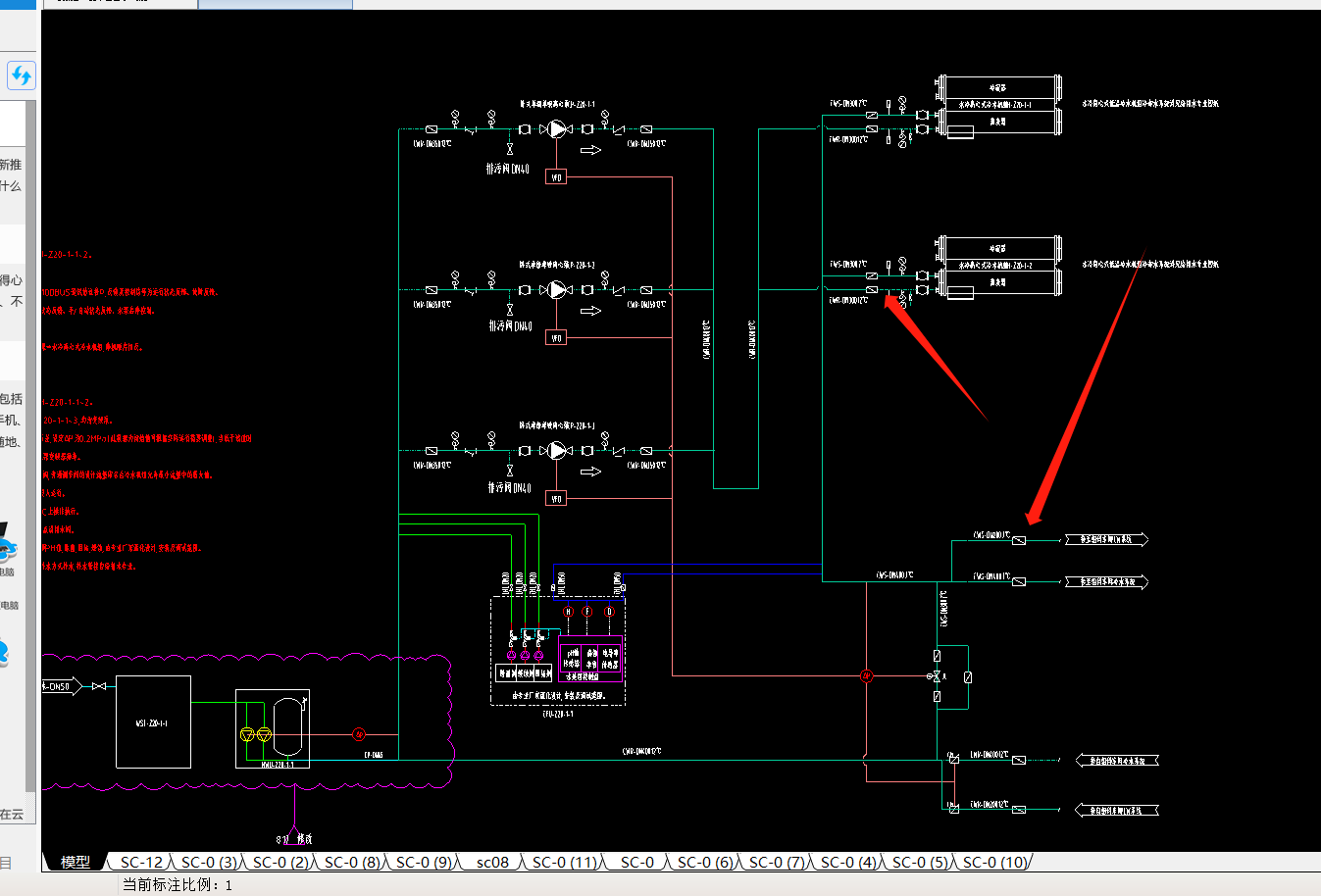Open the SC-0 (4) layout tab
Screen dimensions: 1321x896
(x=848, y=863)
